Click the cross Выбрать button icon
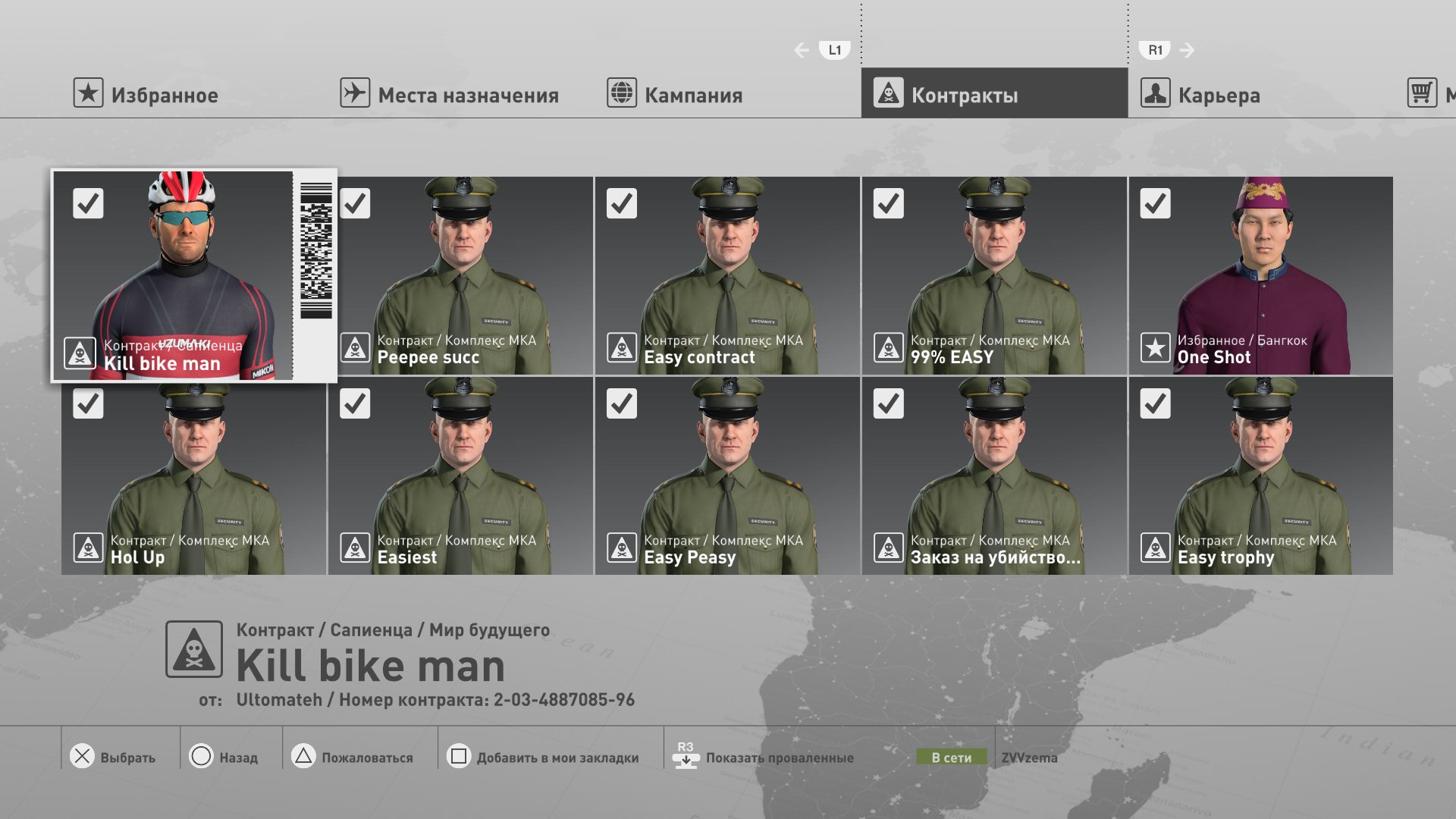This screenshot has width=1456, height=819. (x=82, y=756)
